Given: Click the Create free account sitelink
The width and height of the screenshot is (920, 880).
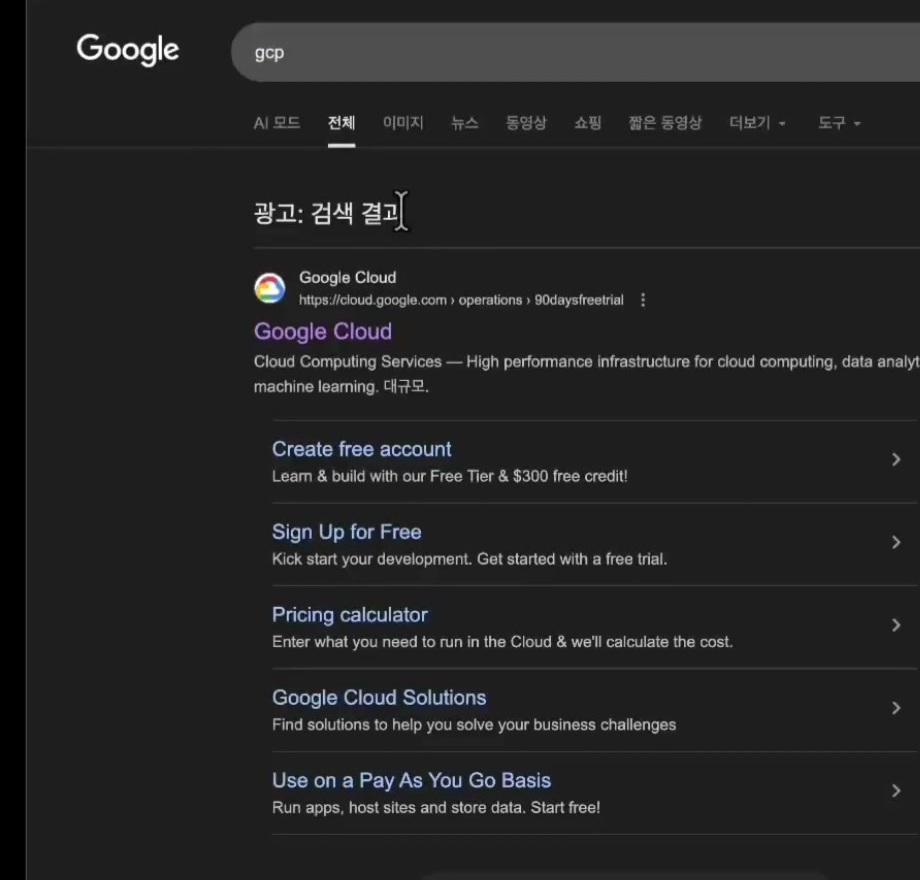Looking at the screenshot, I should pos(361,449).
